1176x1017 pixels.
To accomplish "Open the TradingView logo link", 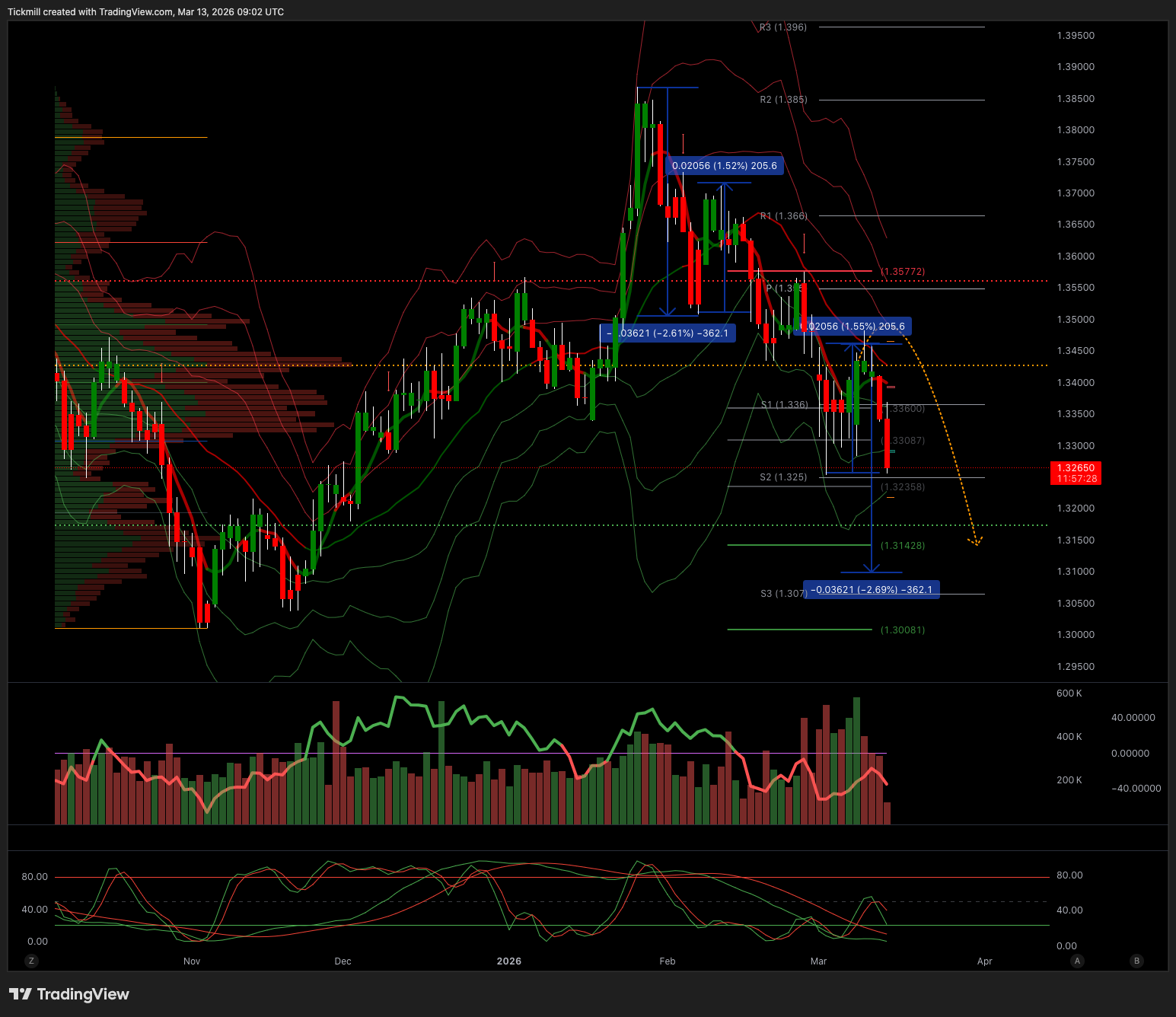I will click(x=69, y=994).
